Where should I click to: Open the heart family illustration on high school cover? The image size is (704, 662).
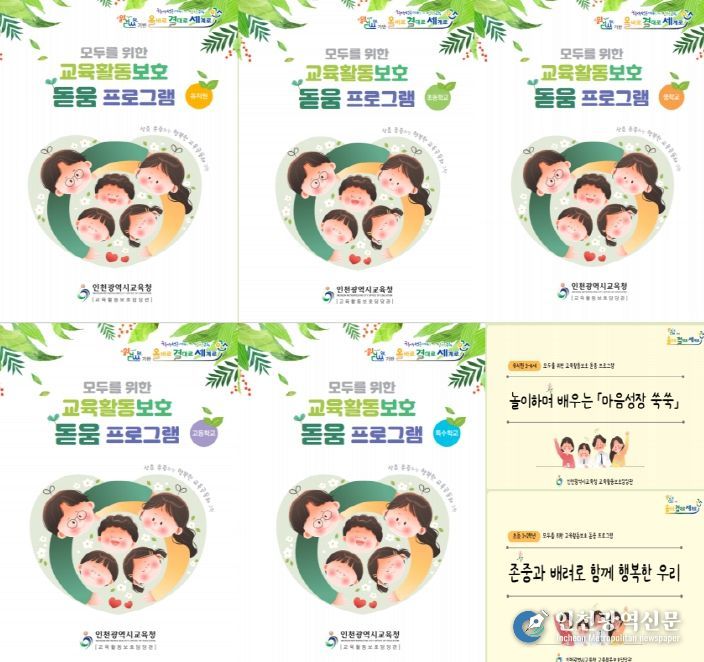click(x=115, y=540)
